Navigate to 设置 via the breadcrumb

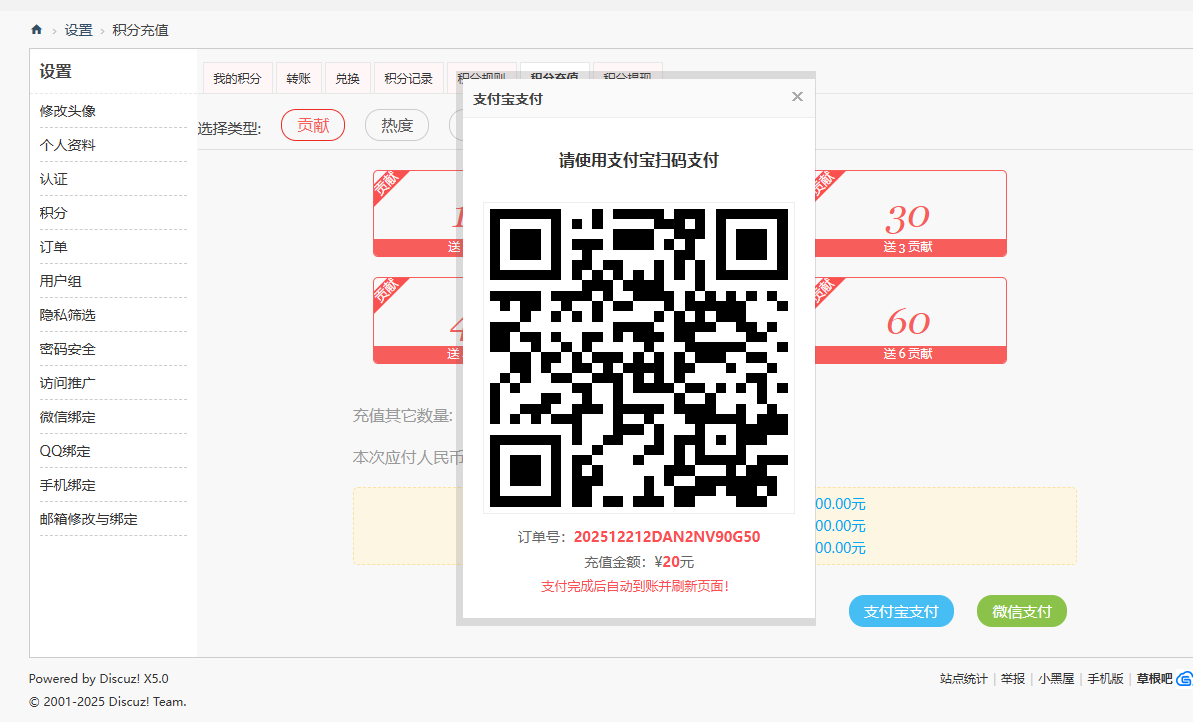[x=78, y=30]
